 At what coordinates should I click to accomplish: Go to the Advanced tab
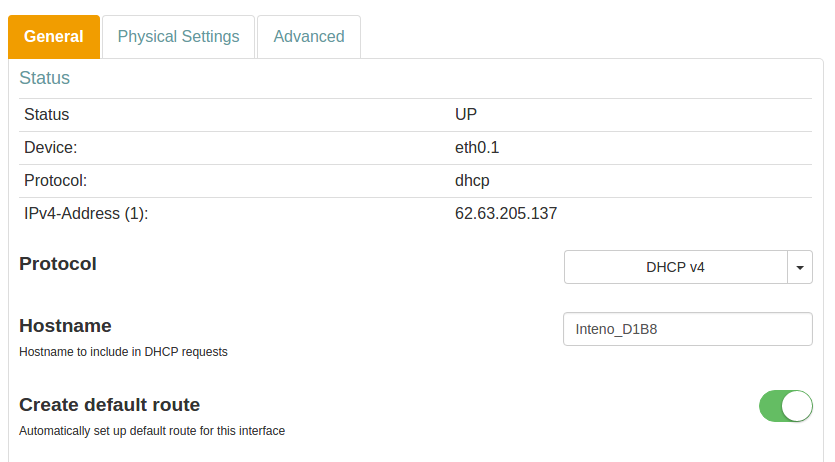[309, 37]
